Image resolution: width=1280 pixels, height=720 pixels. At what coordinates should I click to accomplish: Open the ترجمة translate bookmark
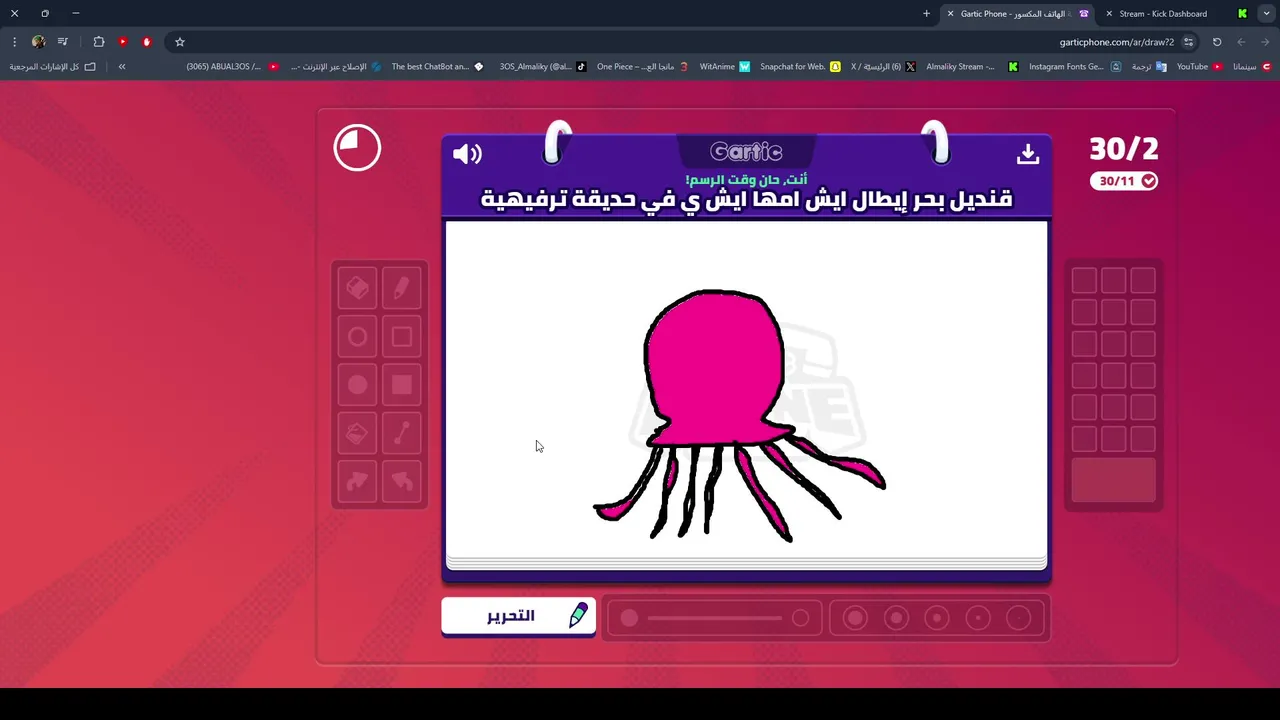point(1149,67)
